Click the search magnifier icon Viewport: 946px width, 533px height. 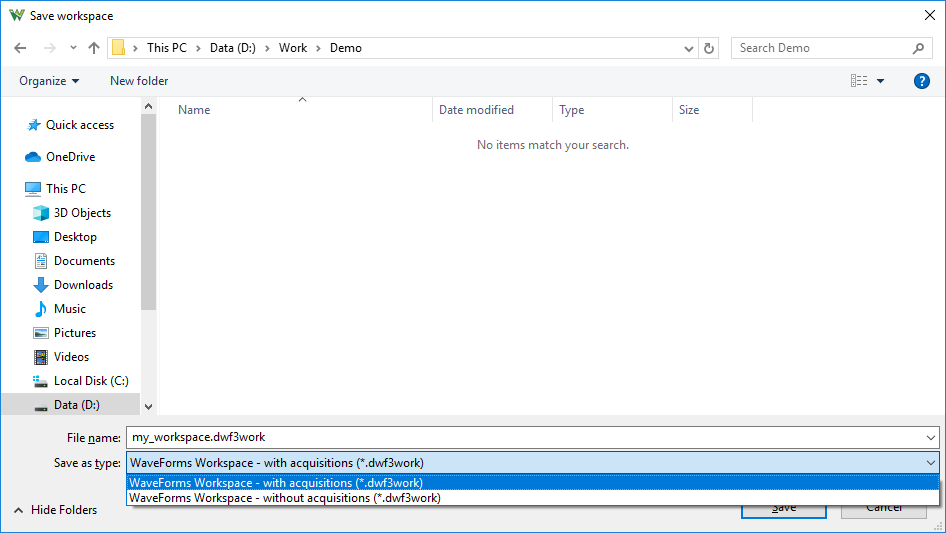point(918,48)
